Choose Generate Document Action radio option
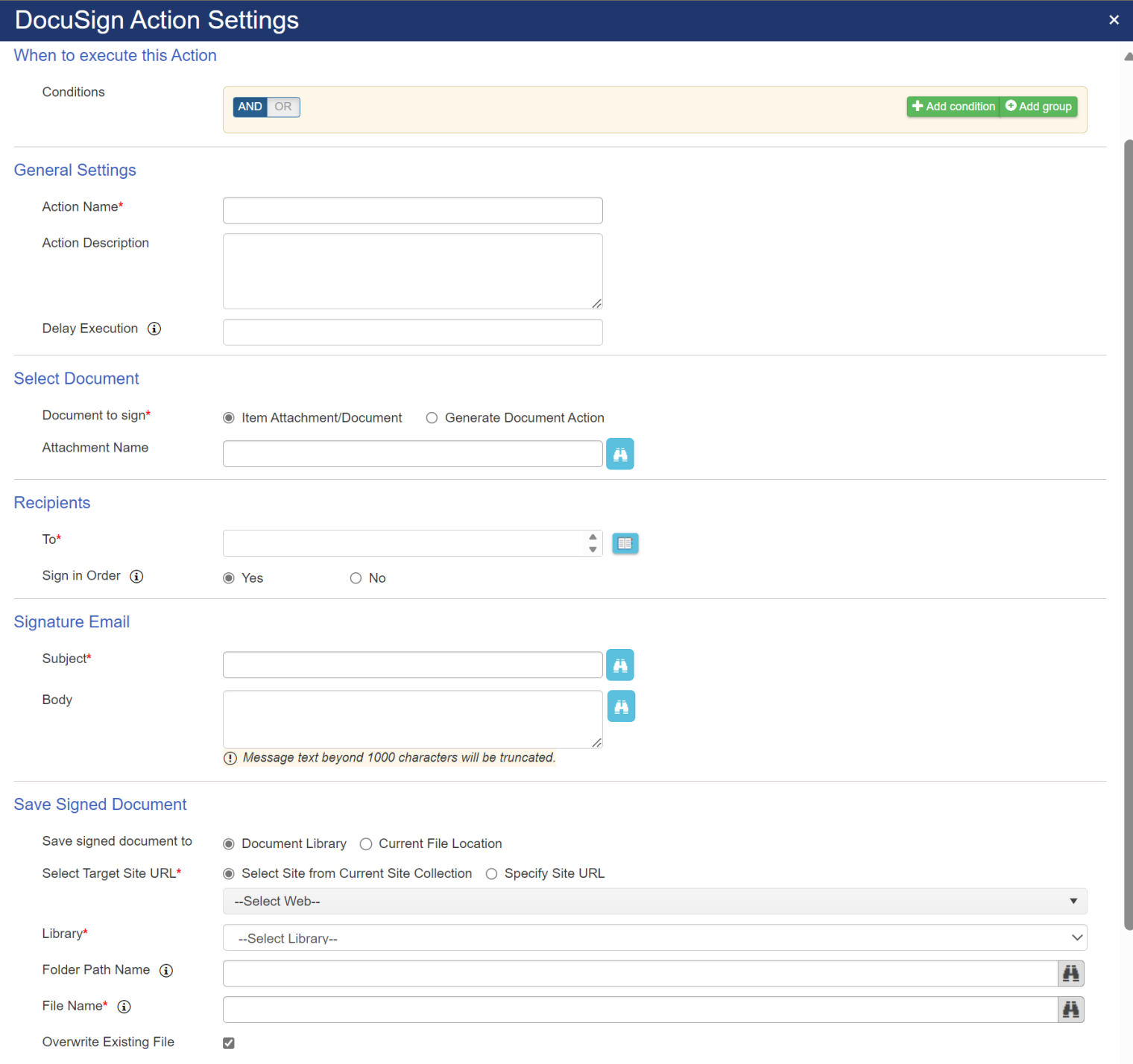Viewport: 1133px width, 1064px height. coord(432,418)
